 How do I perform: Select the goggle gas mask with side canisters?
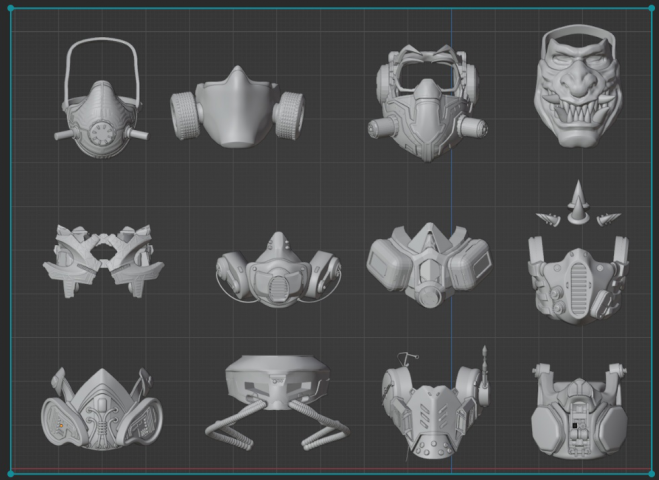(427, 103)
